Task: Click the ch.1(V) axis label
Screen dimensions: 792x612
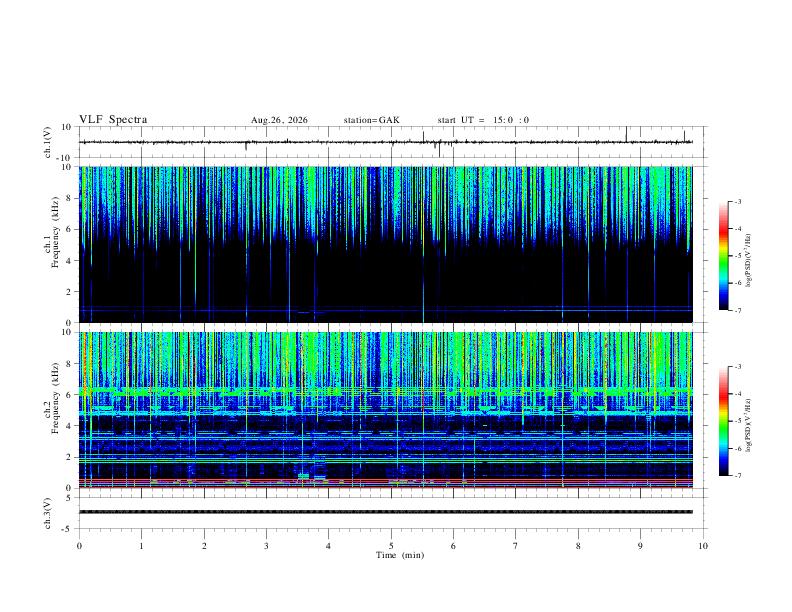Action: 48,142
